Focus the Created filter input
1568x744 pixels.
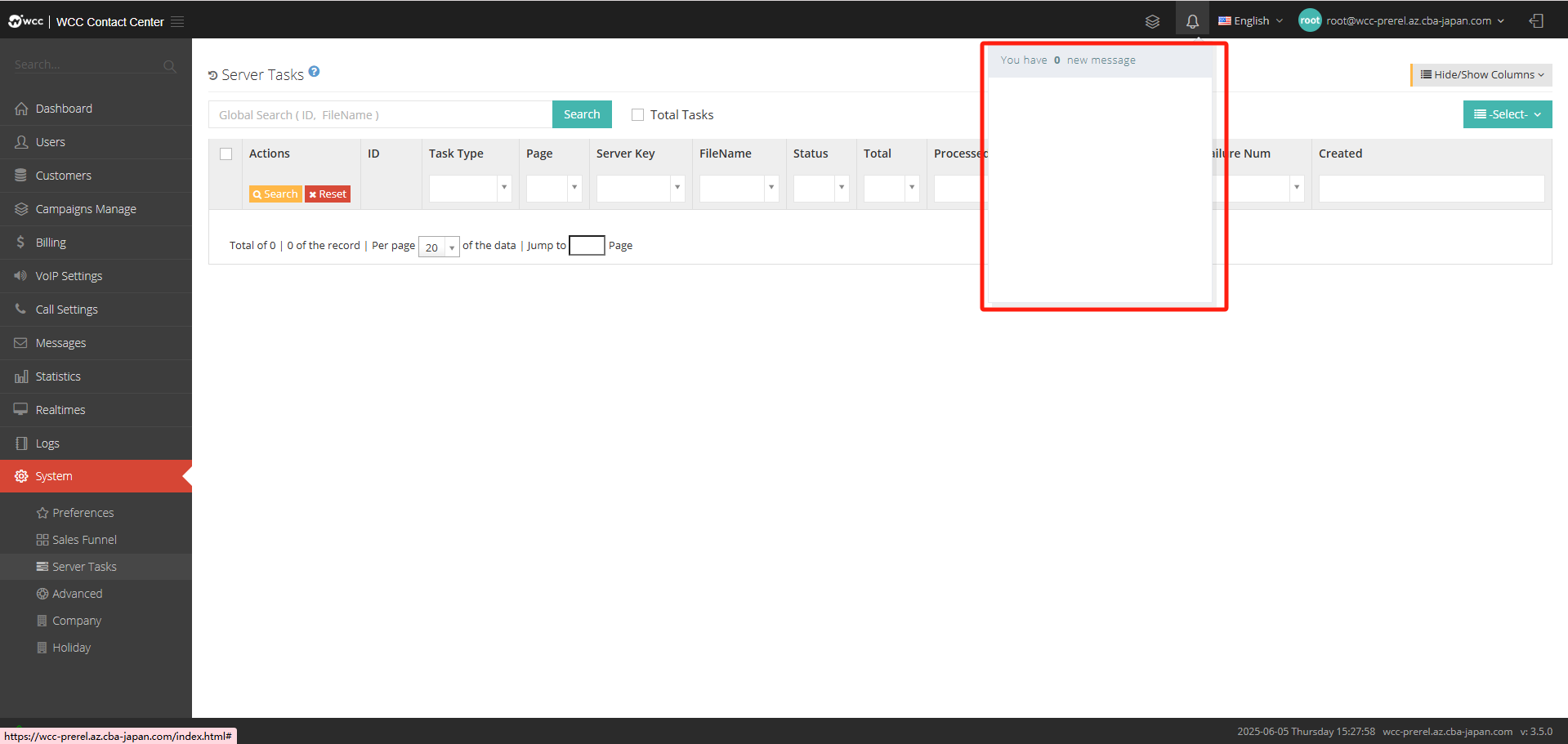(1432, 188)
